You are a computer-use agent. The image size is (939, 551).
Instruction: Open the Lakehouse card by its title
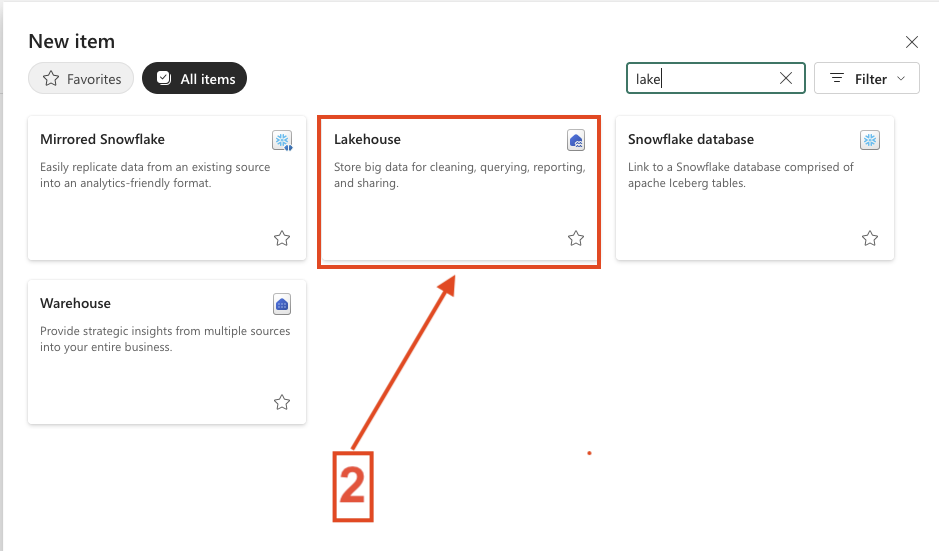coord(367,140)
